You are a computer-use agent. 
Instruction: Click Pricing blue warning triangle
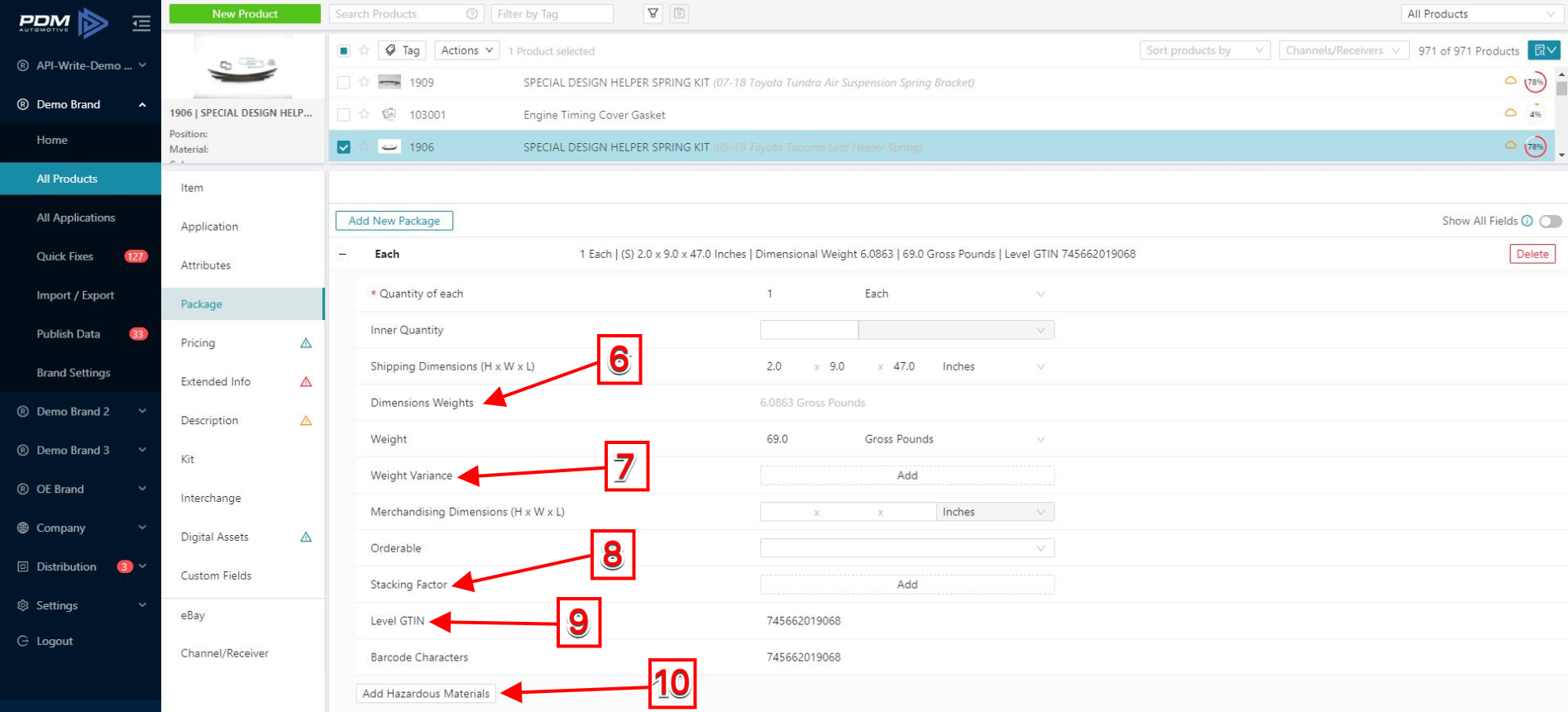click(306, 343)
